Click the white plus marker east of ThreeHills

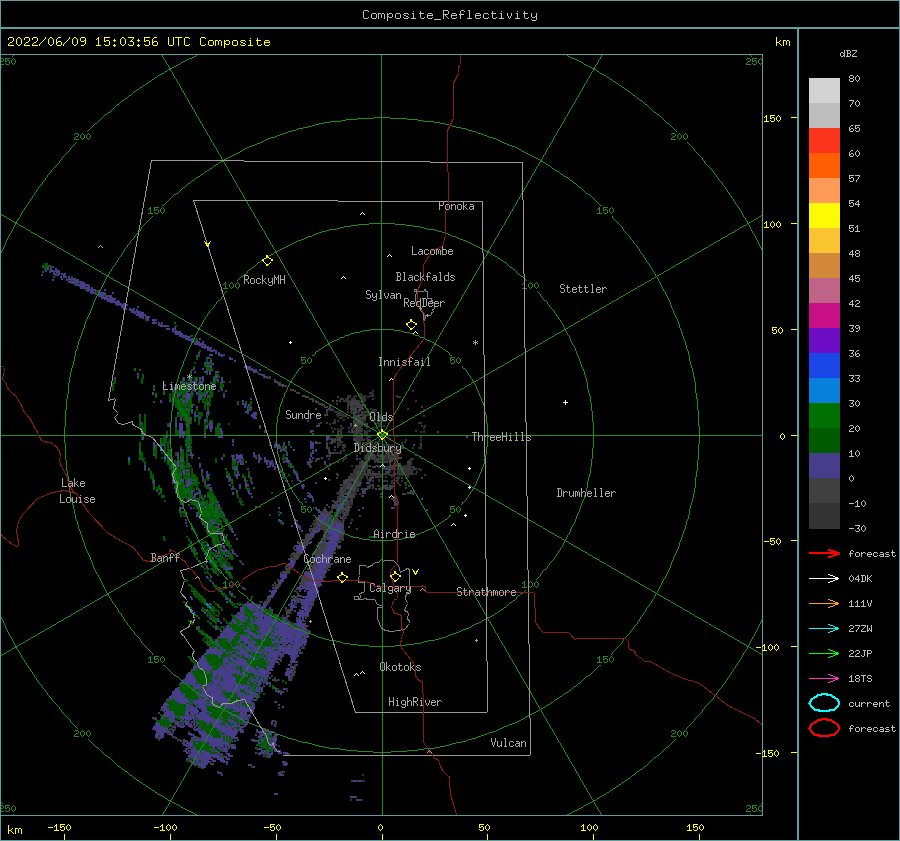[x=565, y=402]
